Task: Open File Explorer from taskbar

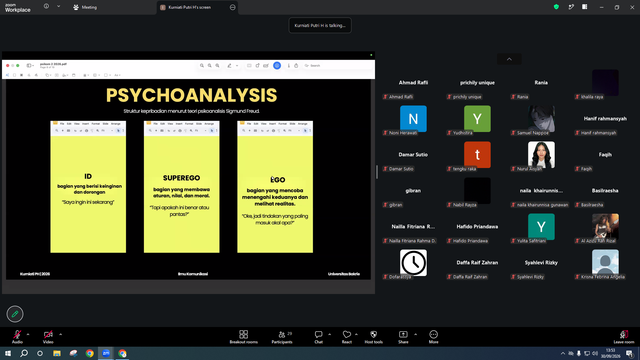Action: click(57, 353)
